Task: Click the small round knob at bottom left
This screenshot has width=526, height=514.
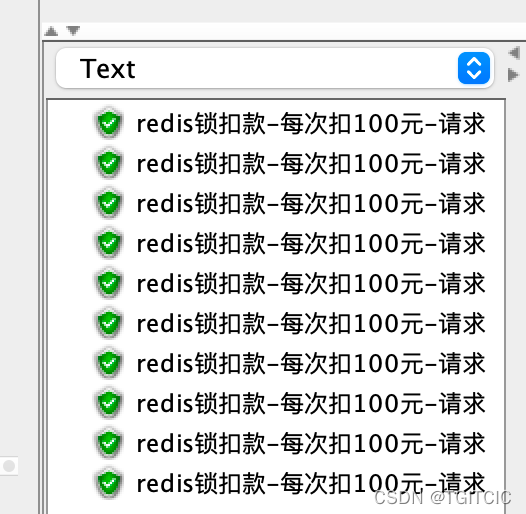Action: click(x=9, y=466)
